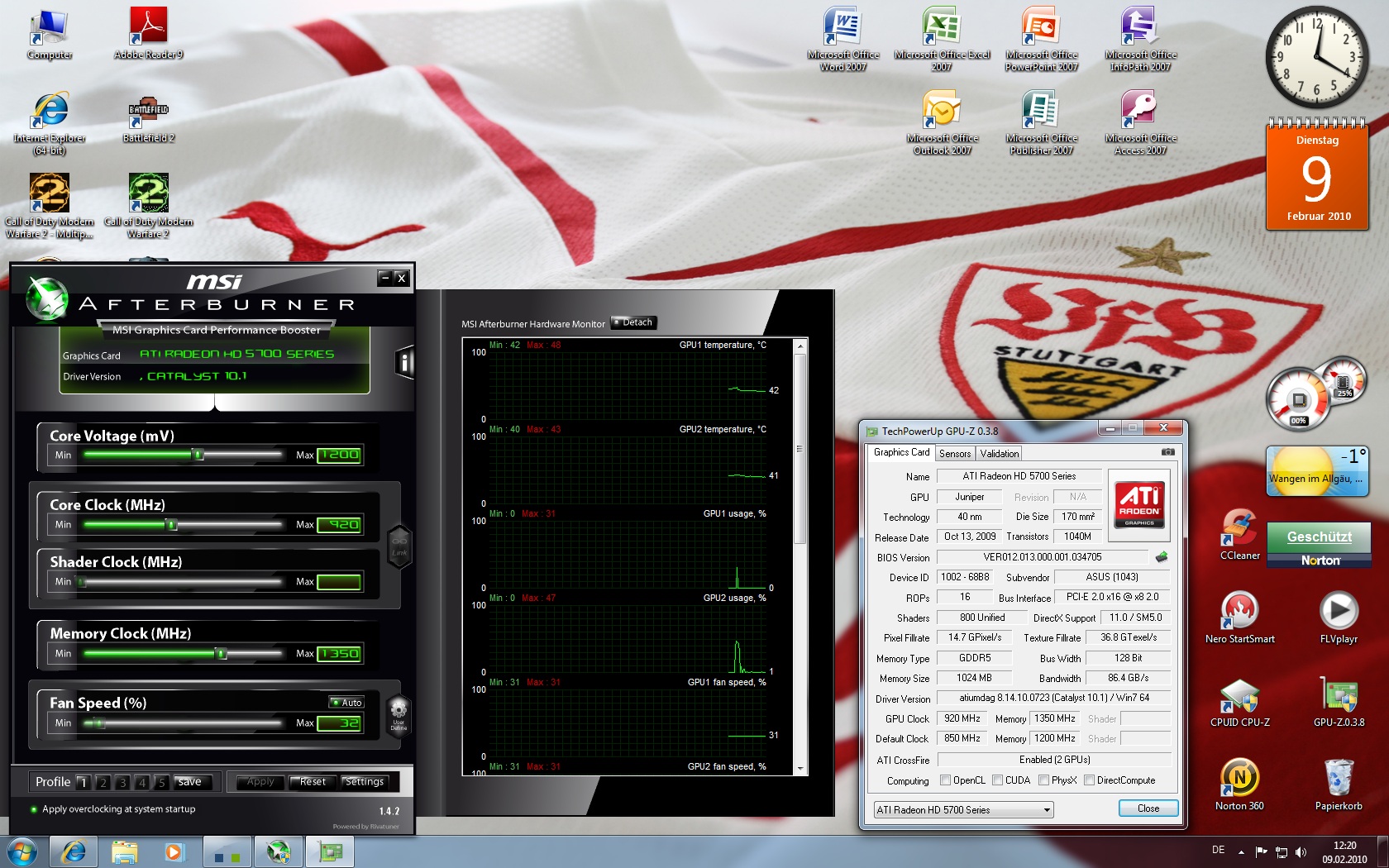Screen dimensions: 1389x868
Task: Click the GPU-Z camera screenshot icon
Action: pyautogui.click(x=1167, y=452)
